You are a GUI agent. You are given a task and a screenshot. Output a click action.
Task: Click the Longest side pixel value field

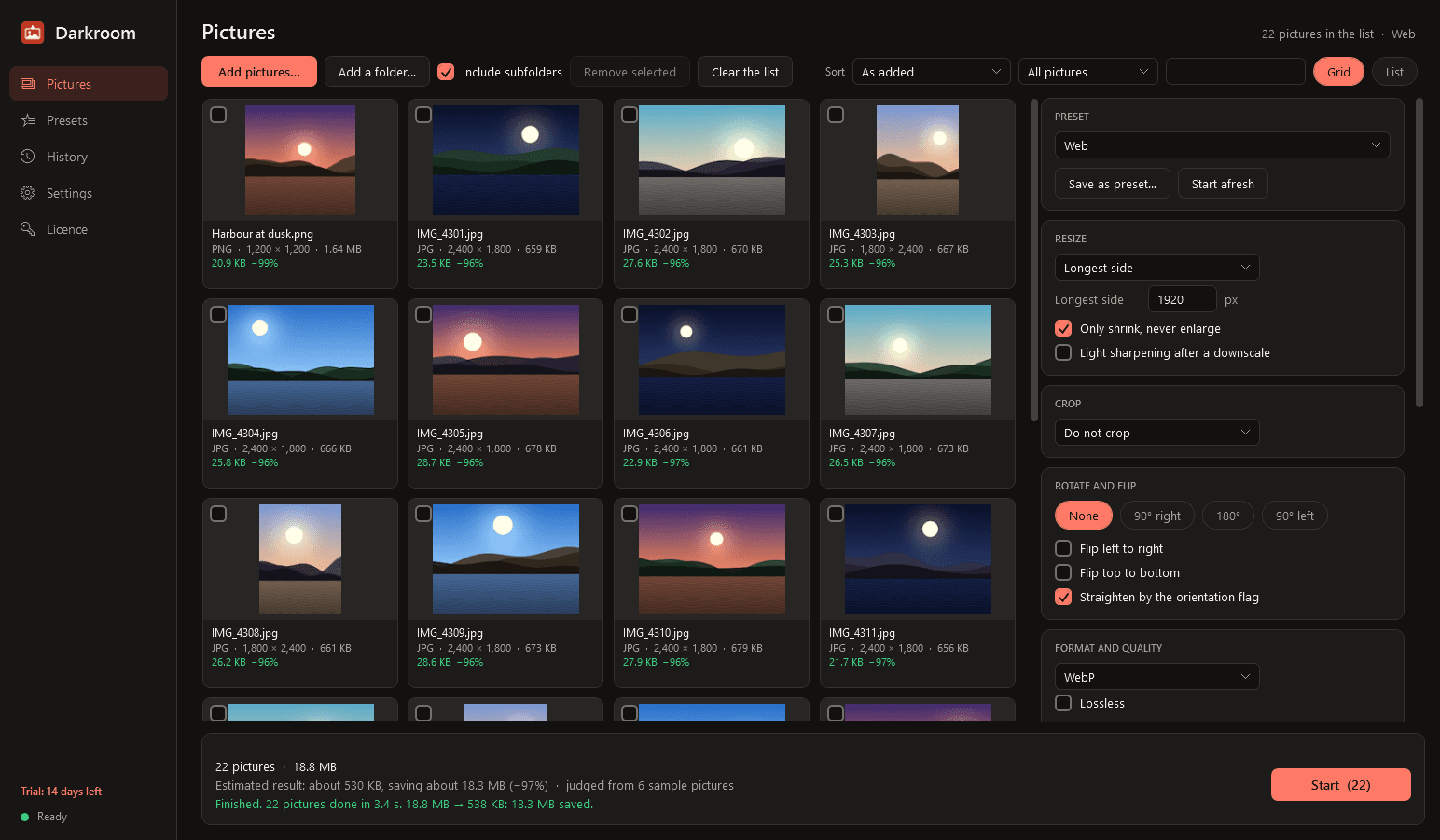[1182, 299]
